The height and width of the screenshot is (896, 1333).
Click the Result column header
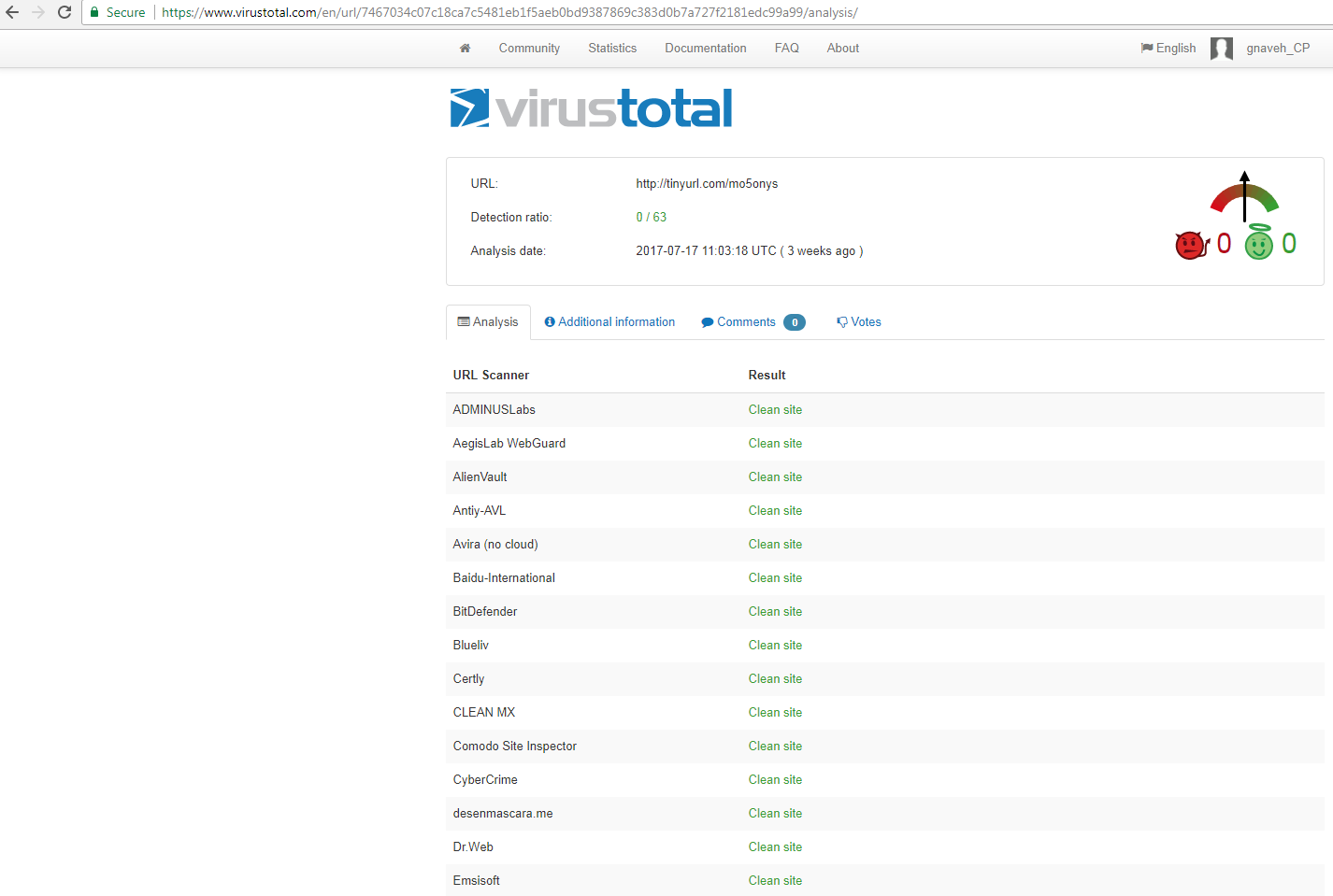pos(767,375)
